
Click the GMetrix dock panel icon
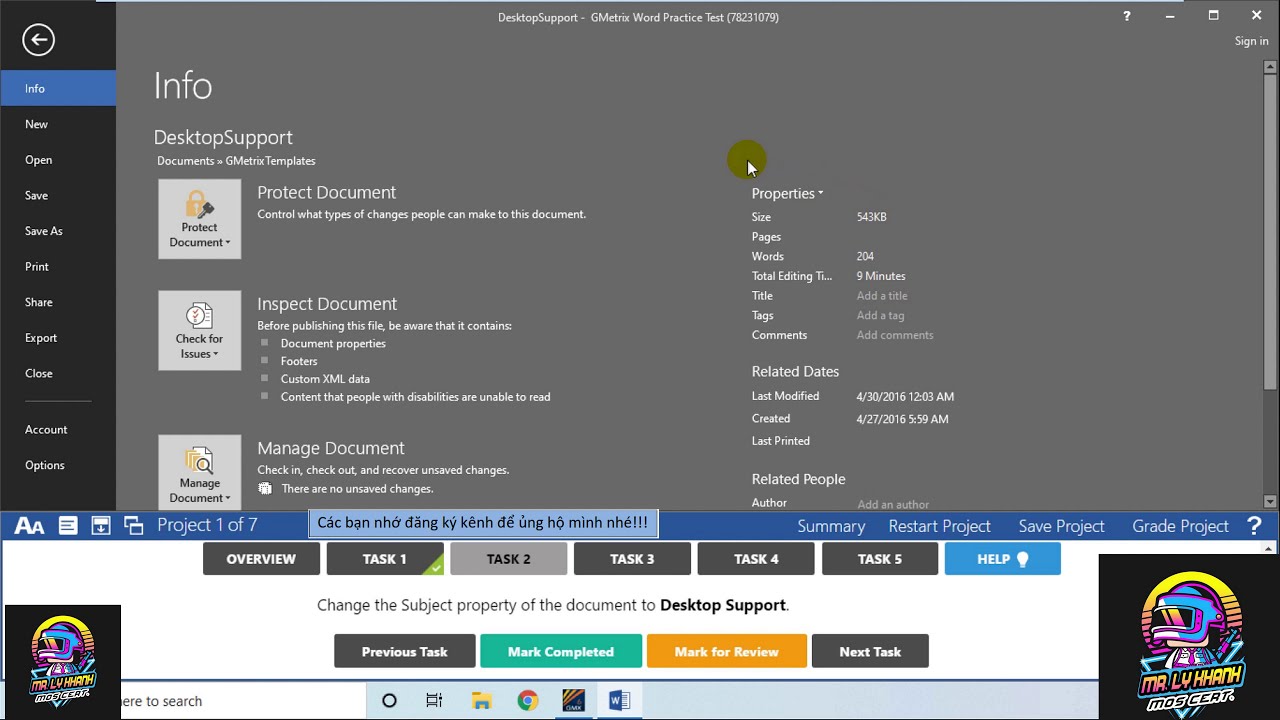click(101, 525)
